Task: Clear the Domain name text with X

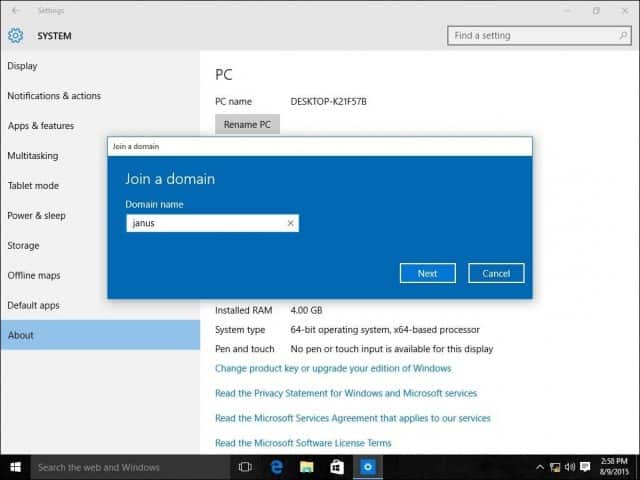Action: 291,223
